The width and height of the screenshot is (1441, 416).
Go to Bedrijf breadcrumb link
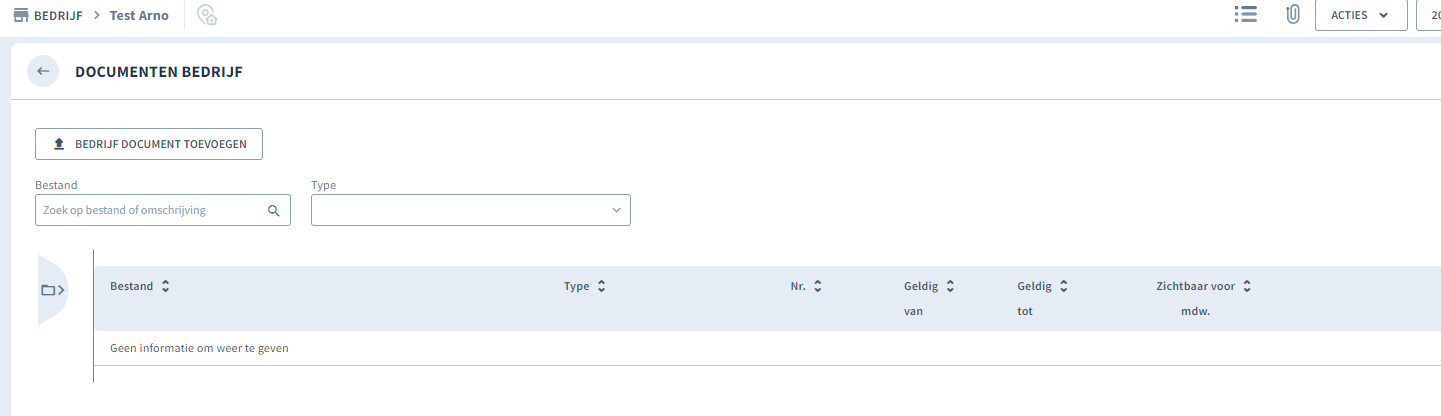[58, 15]
